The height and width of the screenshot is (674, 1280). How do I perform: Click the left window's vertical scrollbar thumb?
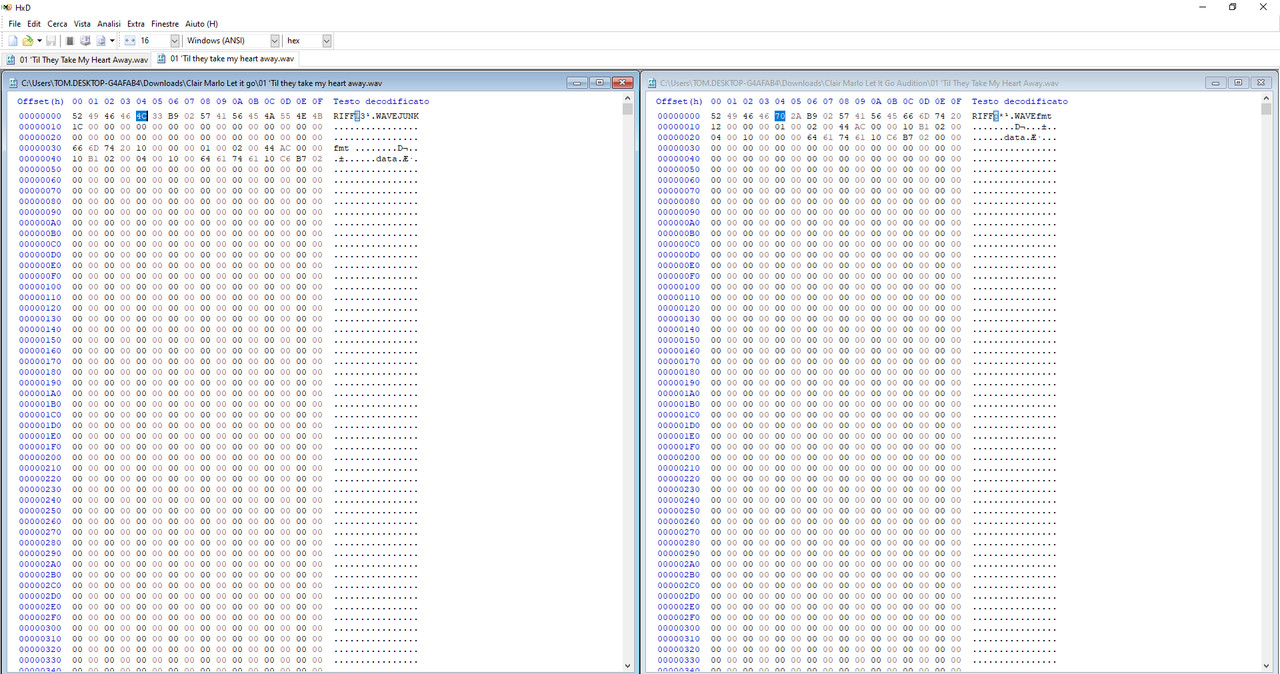click(x=628, y=109)
